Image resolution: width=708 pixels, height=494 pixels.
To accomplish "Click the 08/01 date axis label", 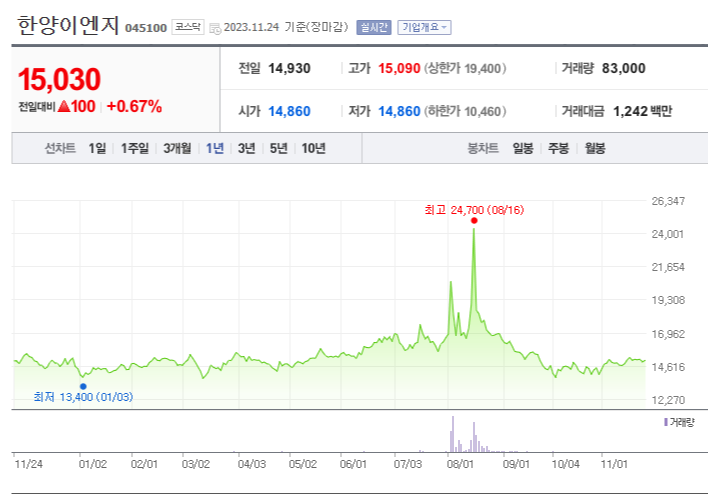I will (x=460, y=464).
